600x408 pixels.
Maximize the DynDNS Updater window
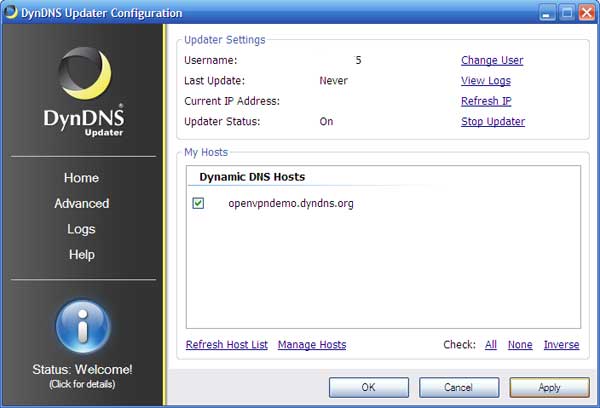(567, 13)
